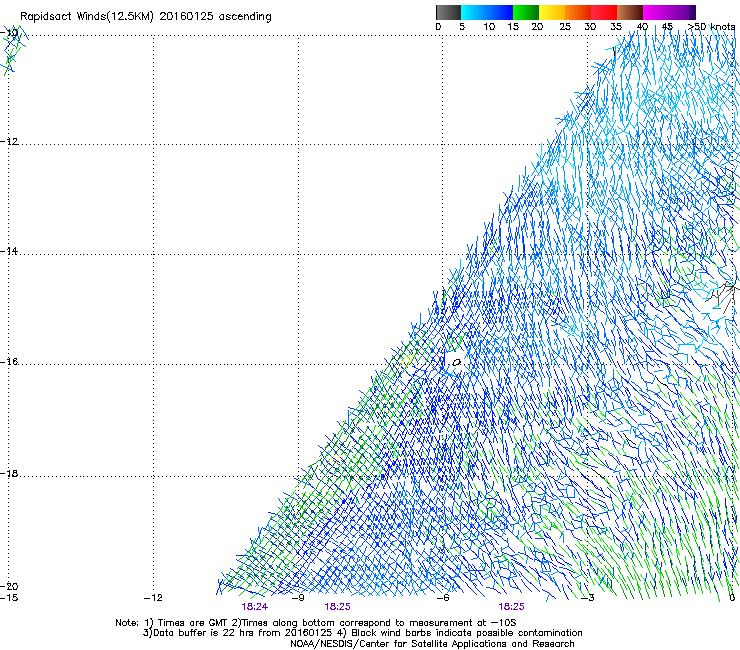740x650 pixels.
Task: Click the -3 longitude axis label
Action: [588, 598]
